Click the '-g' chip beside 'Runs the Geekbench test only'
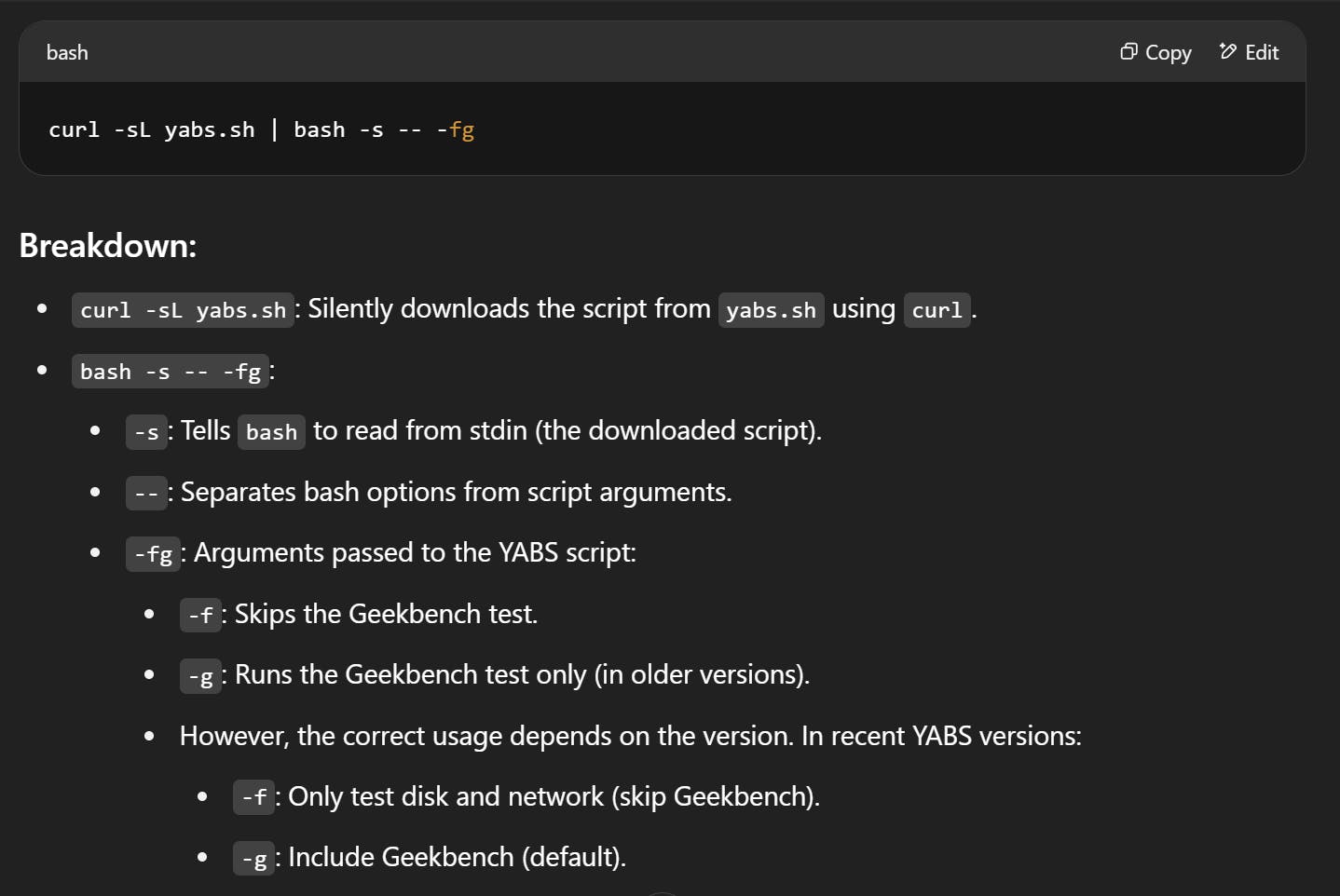The width and height of the screenshot is (1340, 896). tap(200, 676)
